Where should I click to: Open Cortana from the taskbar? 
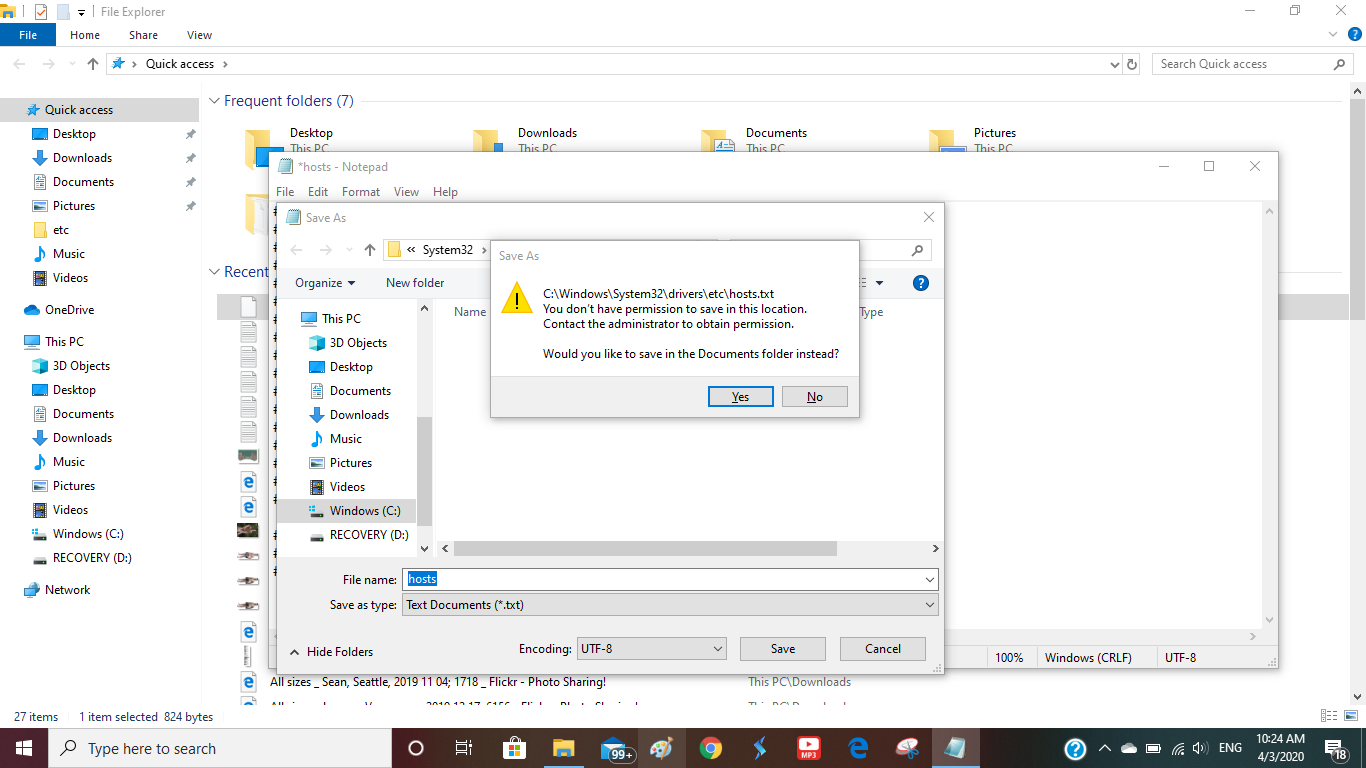[416, 748]
